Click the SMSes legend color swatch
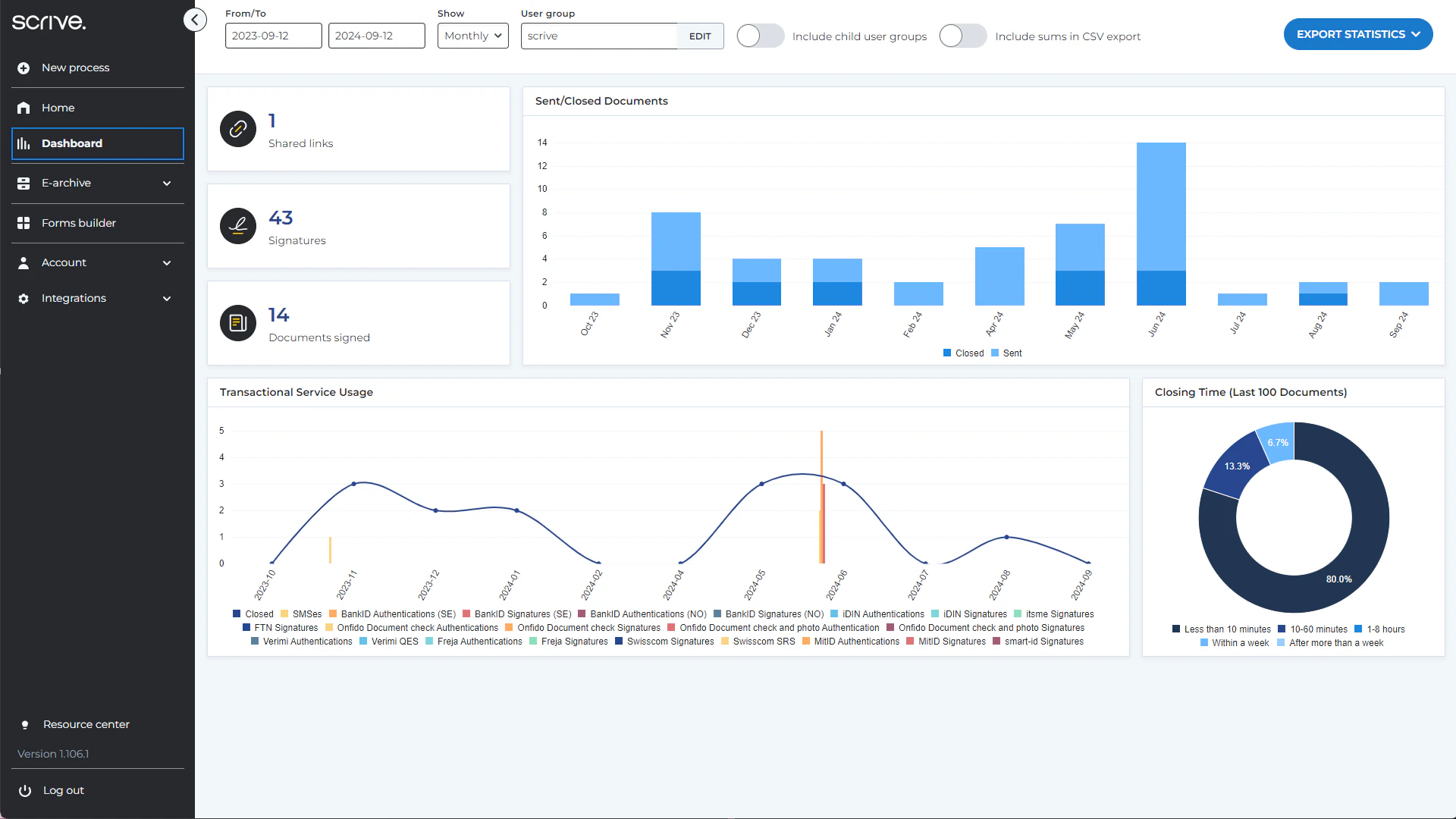The height and width of the screenshot is (819, 1456). pos(284,614)
